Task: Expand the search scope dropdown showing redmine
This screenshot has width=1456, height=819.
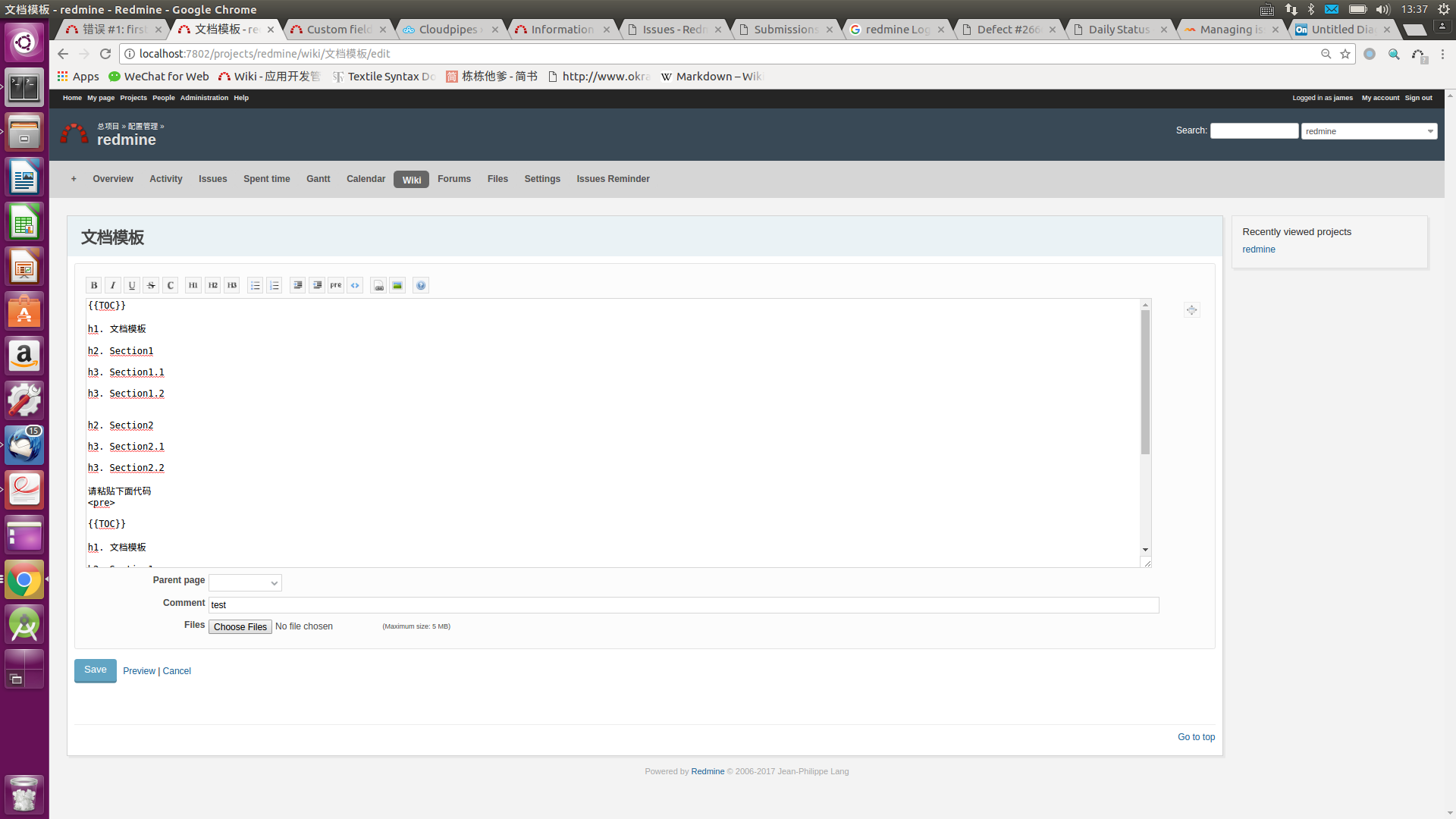Action: [1369, 131]
